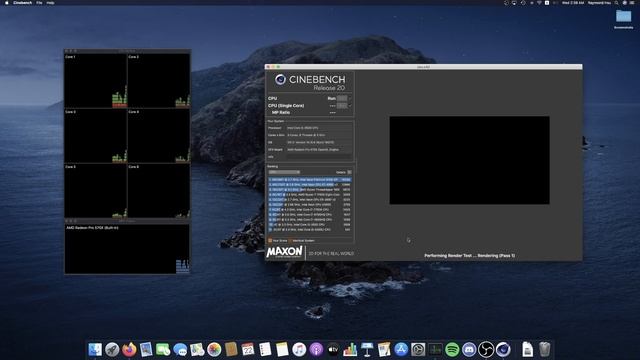Open Notification Center in menu bar
The image size is (640, 360).
(633, 3)
